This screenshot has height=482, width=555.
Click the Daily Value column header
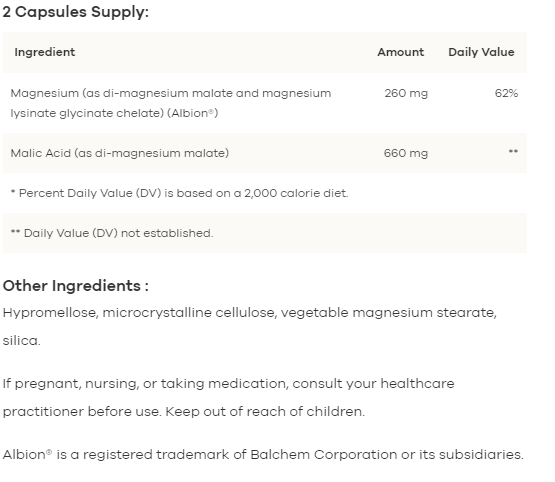click(481, 52)
